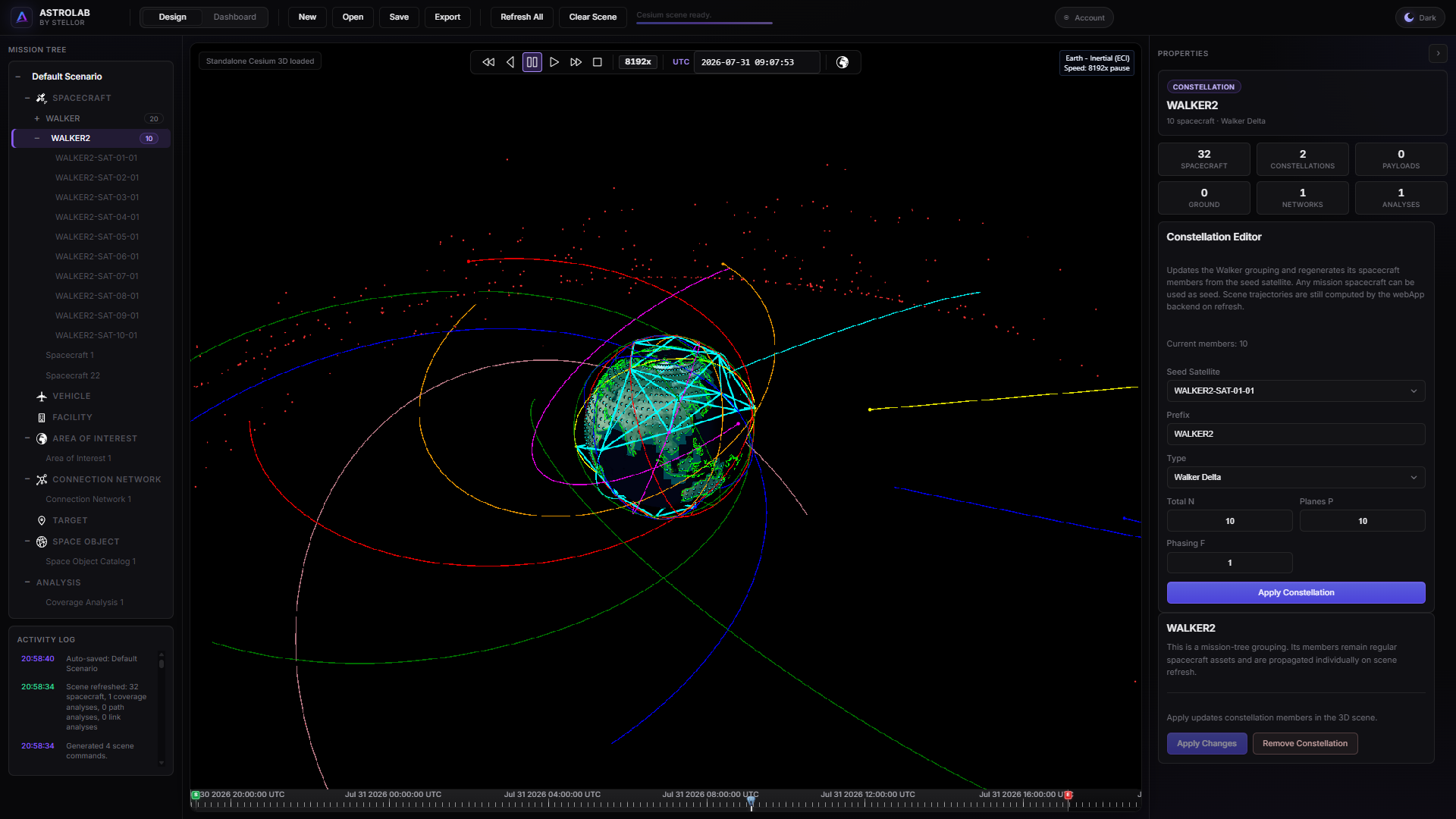Collapse the AREA OF INTEREST group
1456x819 pixels.
coord(27,438)
